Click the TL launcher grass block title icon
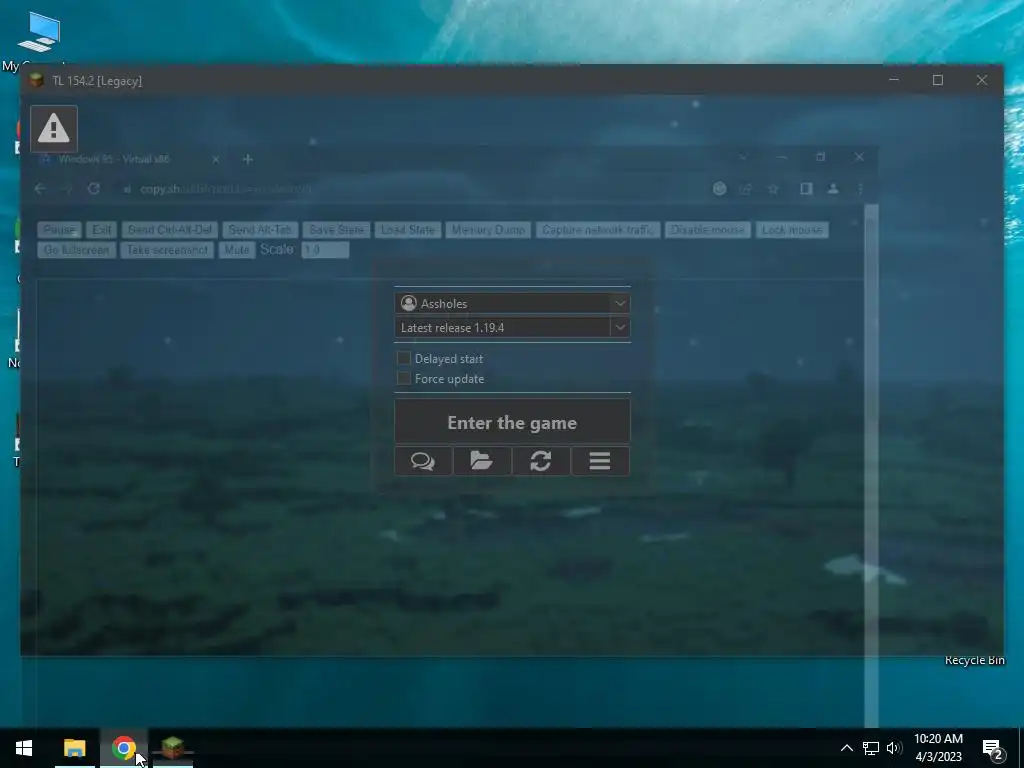This screenshot has width=1024, height=768. pyautogui.click(x=37, y=80)
